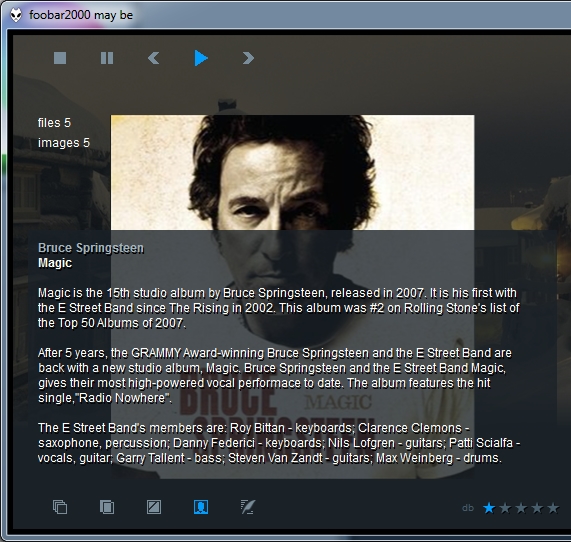Click the paragraph starting 'Magic is the 15th studio album'
Screen dimensions: 571x542
coord(279,308)
